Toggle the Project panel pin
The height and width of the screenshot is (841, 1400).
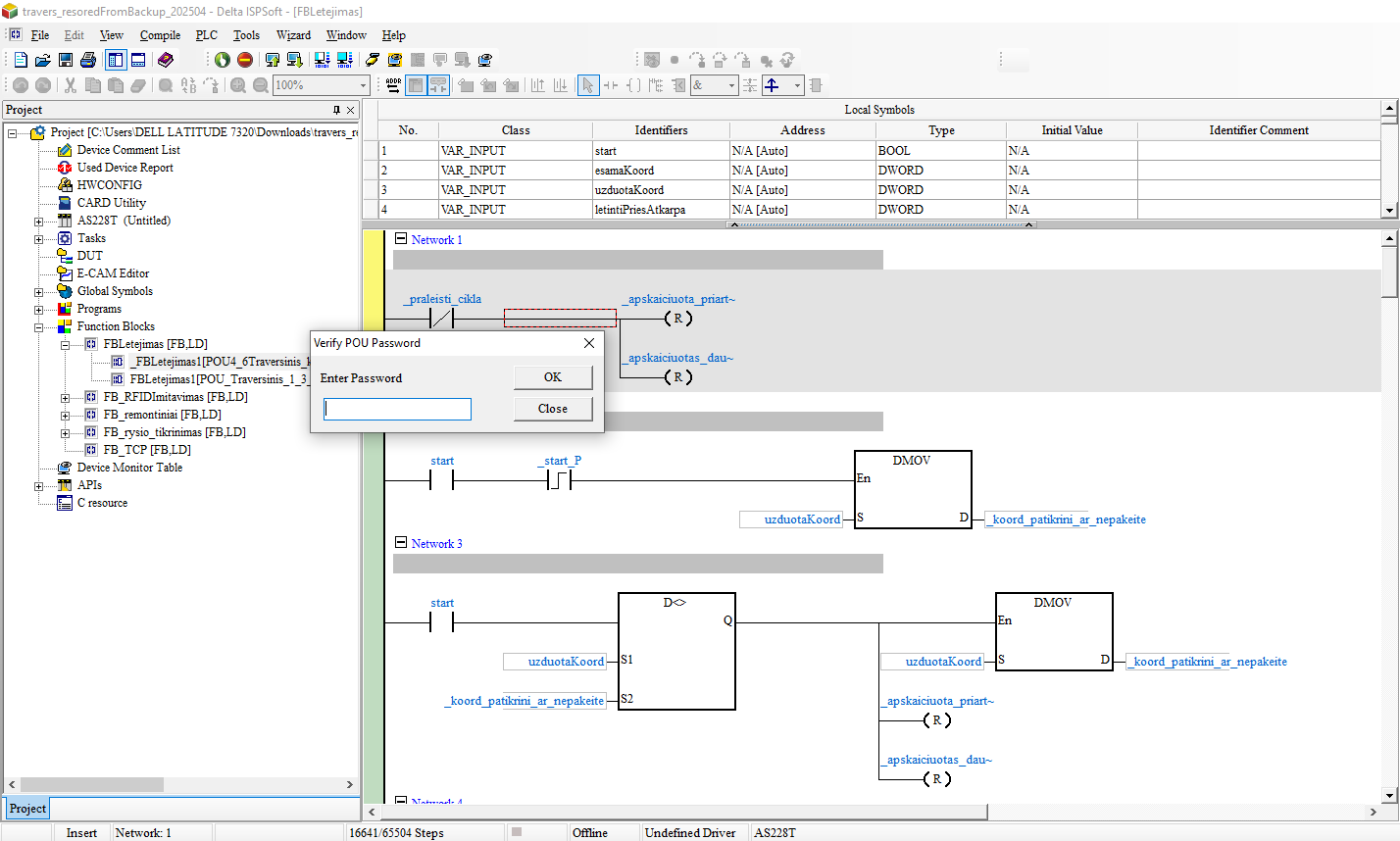[336, 110]
